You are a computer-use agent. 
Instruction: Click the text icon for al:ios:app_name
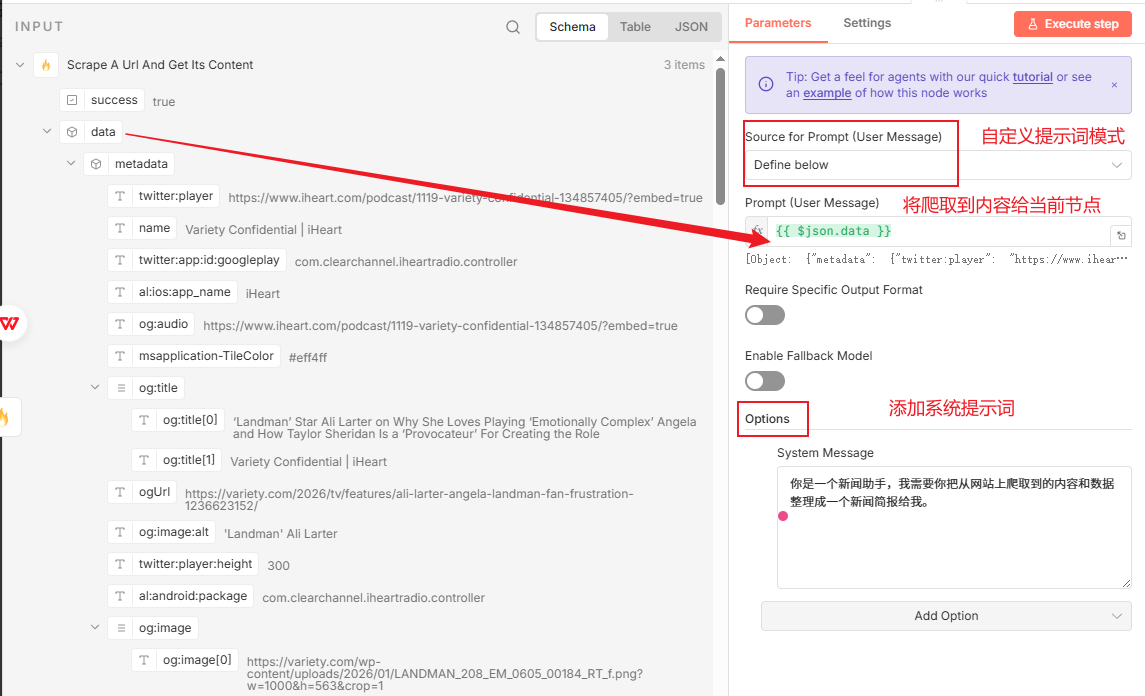tap(120, 292)
